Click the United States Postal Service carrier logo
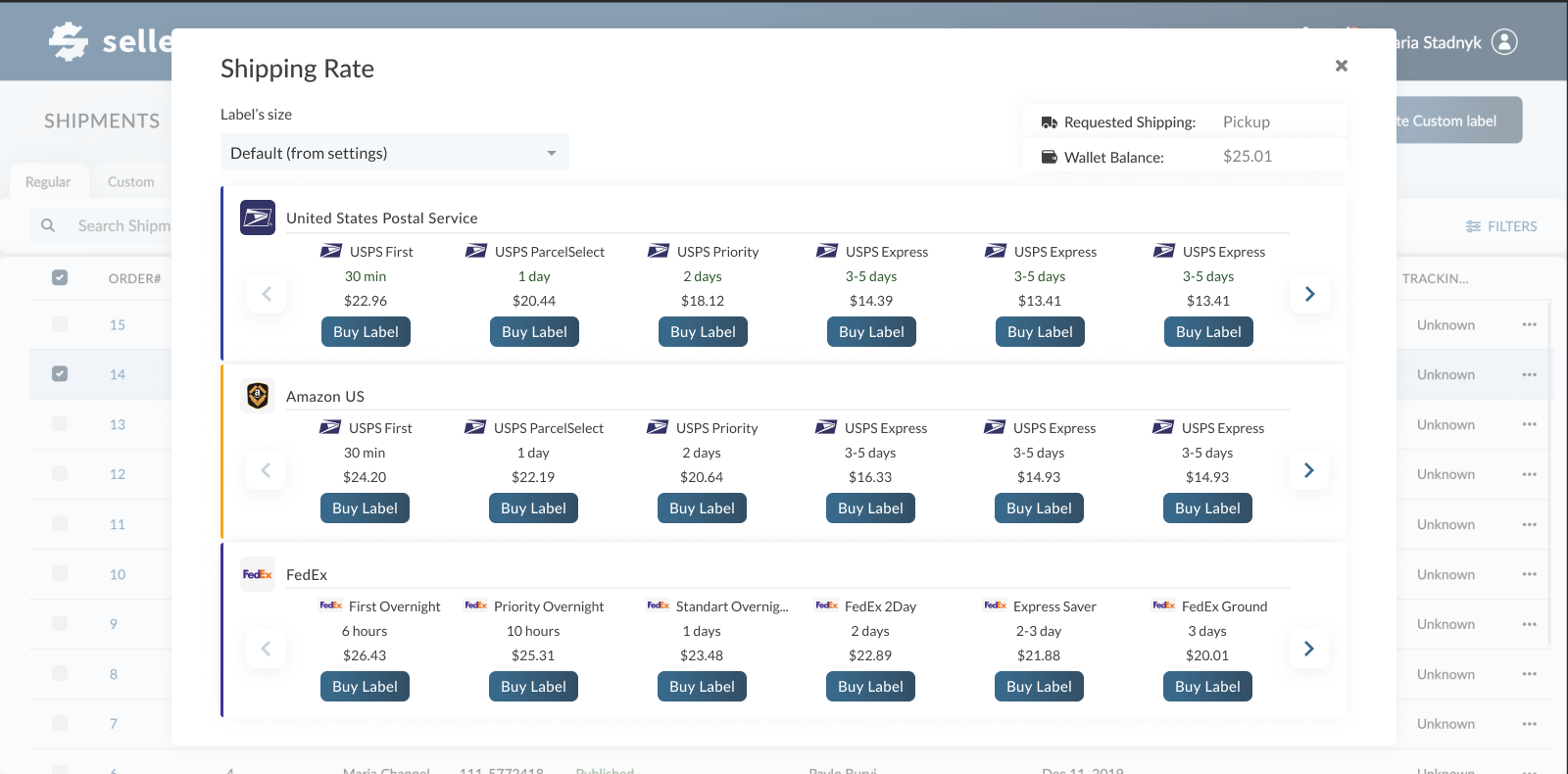The image size is (1568, 774). click(x=258, y=218)
